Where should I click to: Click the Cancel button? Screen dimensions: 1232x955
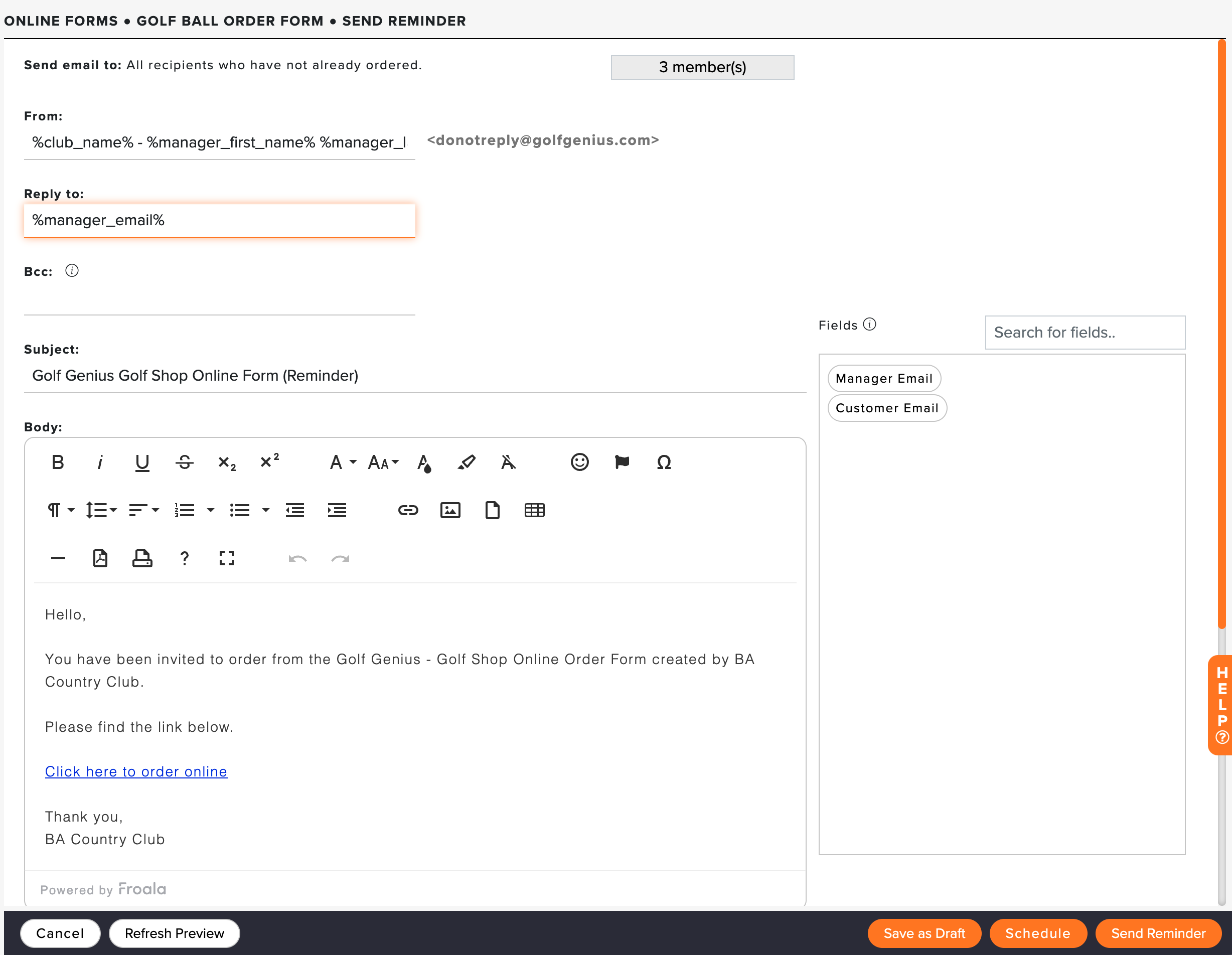tap(60, 933)
